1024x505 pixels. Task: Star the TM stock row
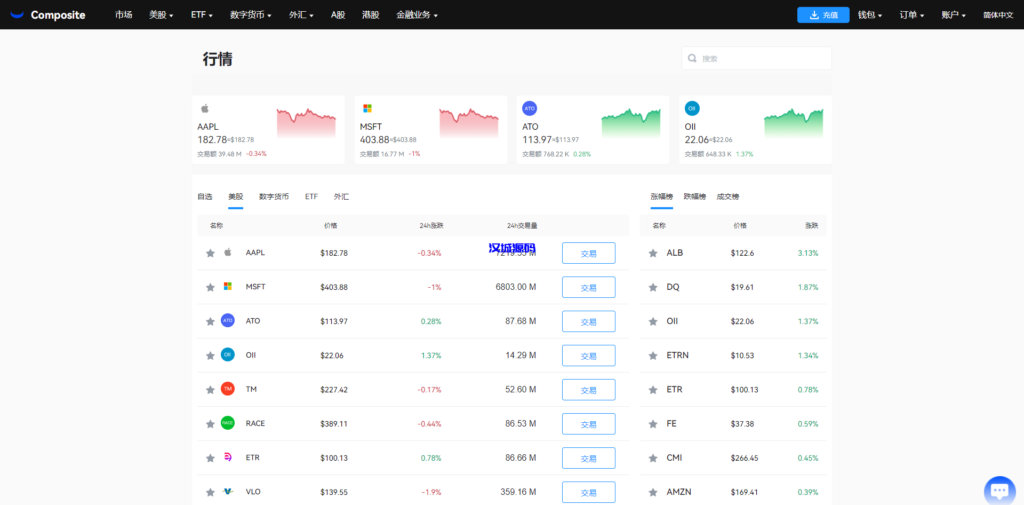[210, 389]
